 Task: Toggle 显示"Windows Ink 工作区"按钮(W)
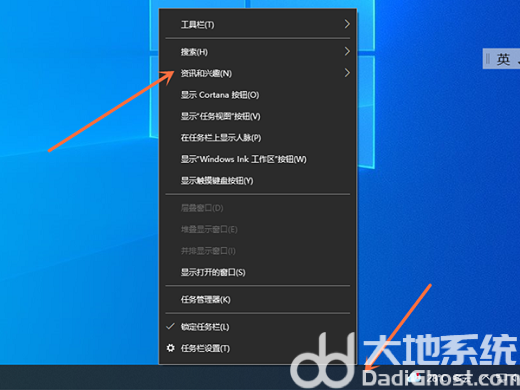[x=257, y=159]
